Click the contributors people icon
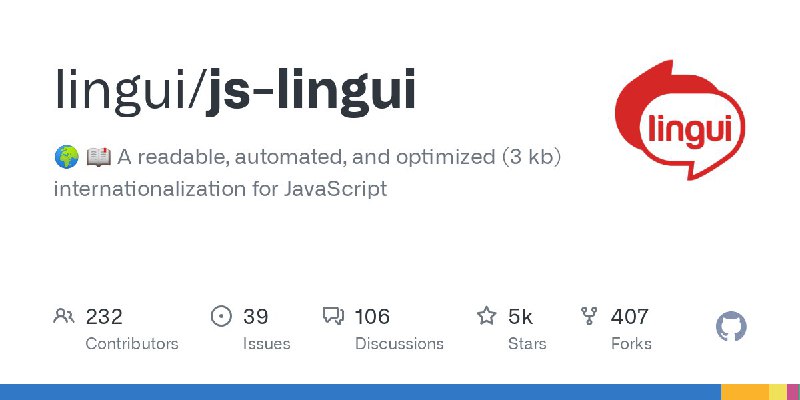 [64, 316]
